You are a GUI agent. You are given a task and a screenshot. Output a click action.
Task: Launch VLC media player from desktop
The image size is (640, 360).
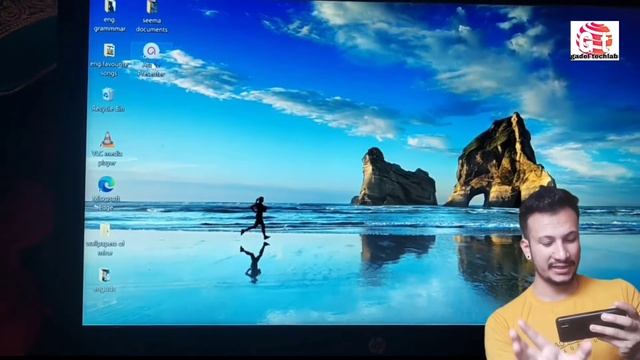107,140
